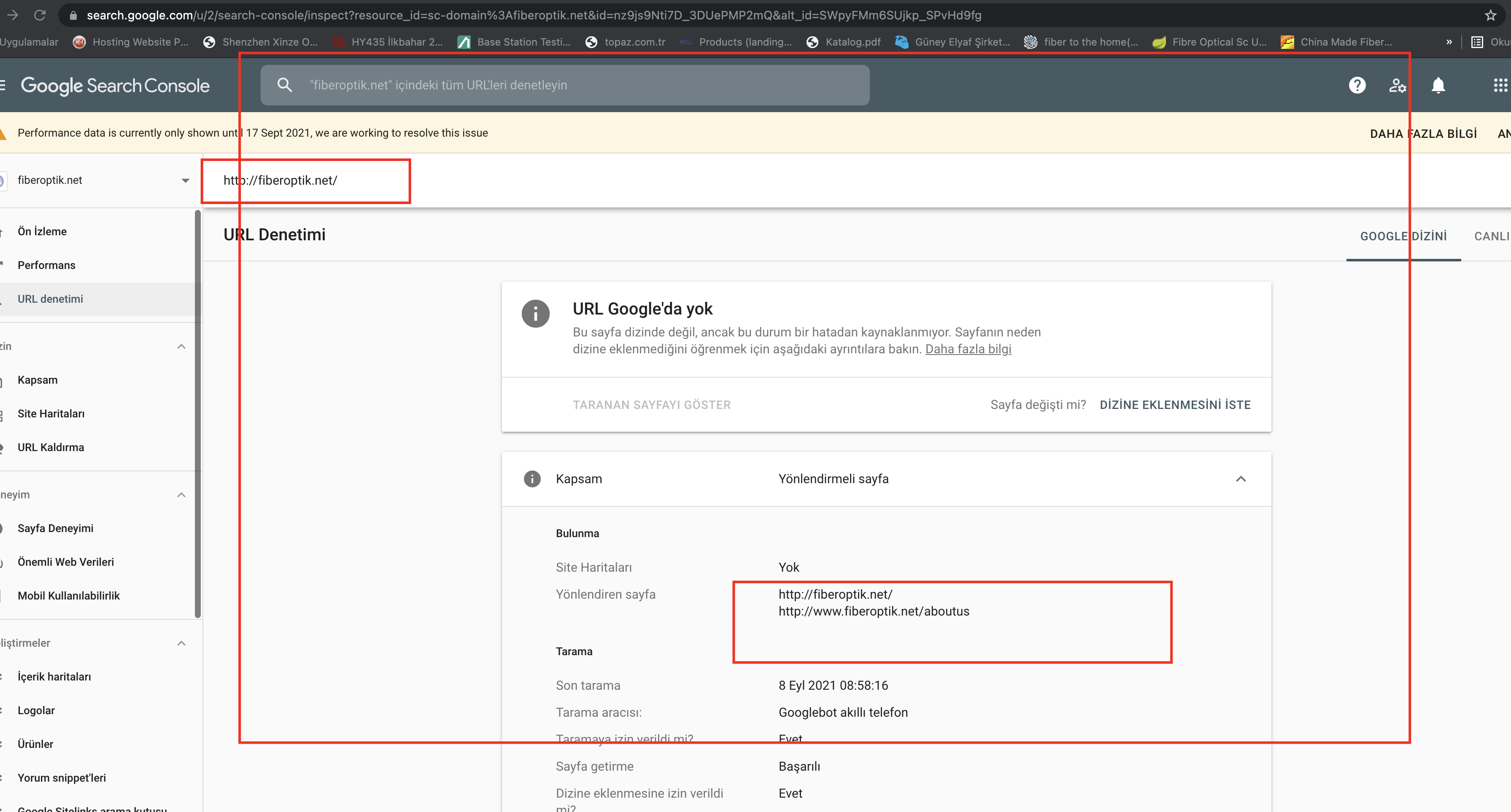Click DİZİNE EKLENMESİNİ İSTE button

click(1175, 405)
